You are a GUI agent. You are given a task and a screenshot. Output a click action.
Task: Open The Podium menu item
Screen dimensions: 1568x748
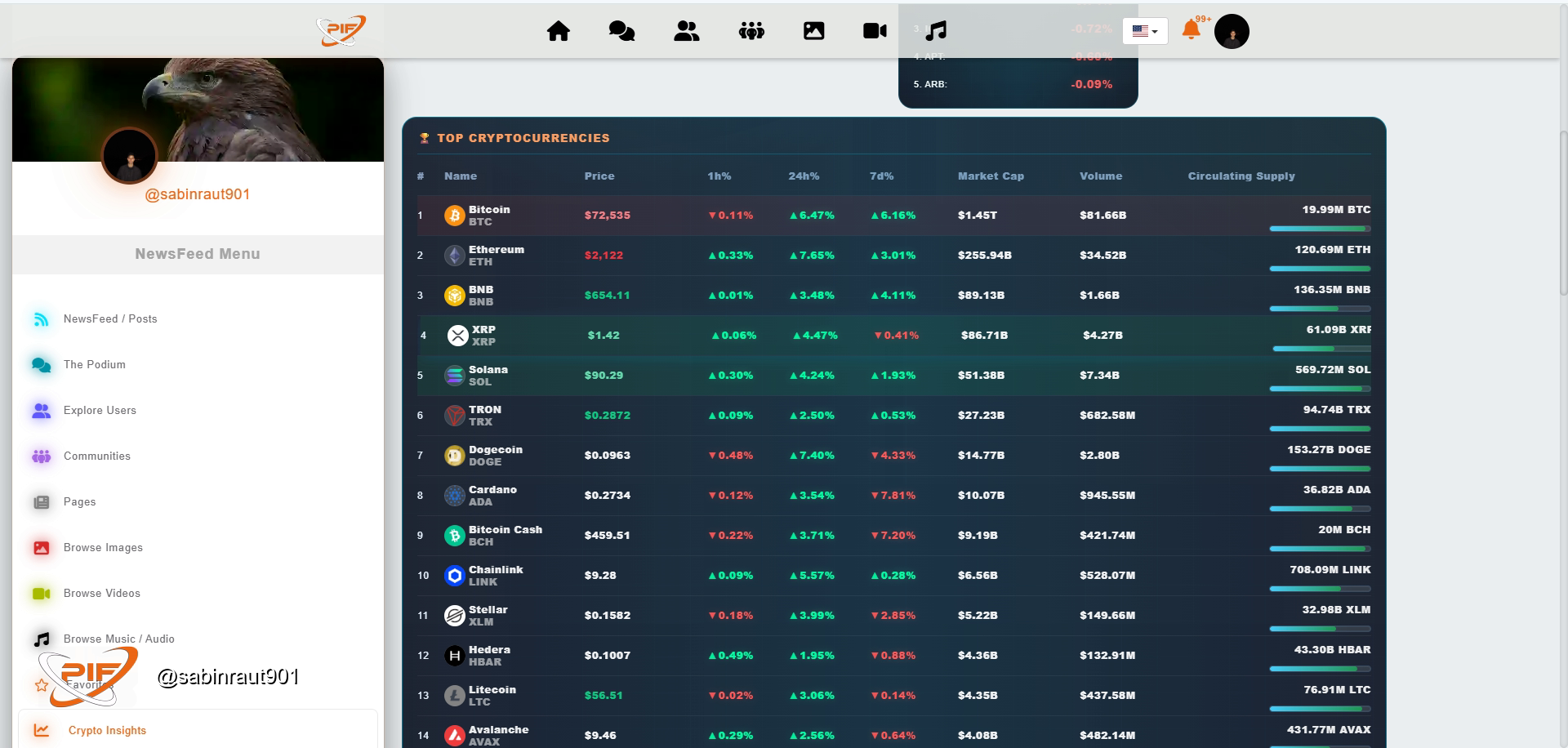pos(95,364)
